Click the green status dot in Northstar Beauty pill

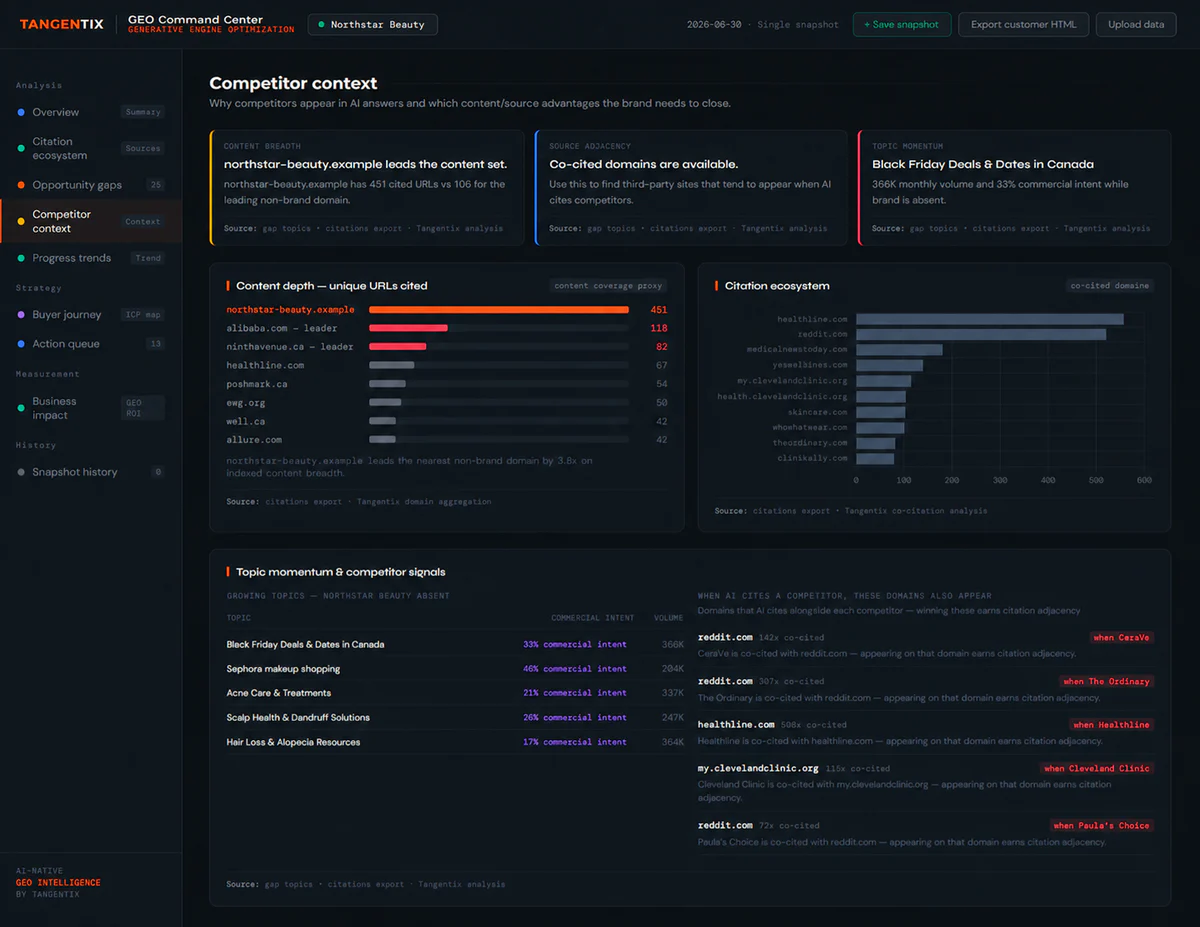pos(322,25)
